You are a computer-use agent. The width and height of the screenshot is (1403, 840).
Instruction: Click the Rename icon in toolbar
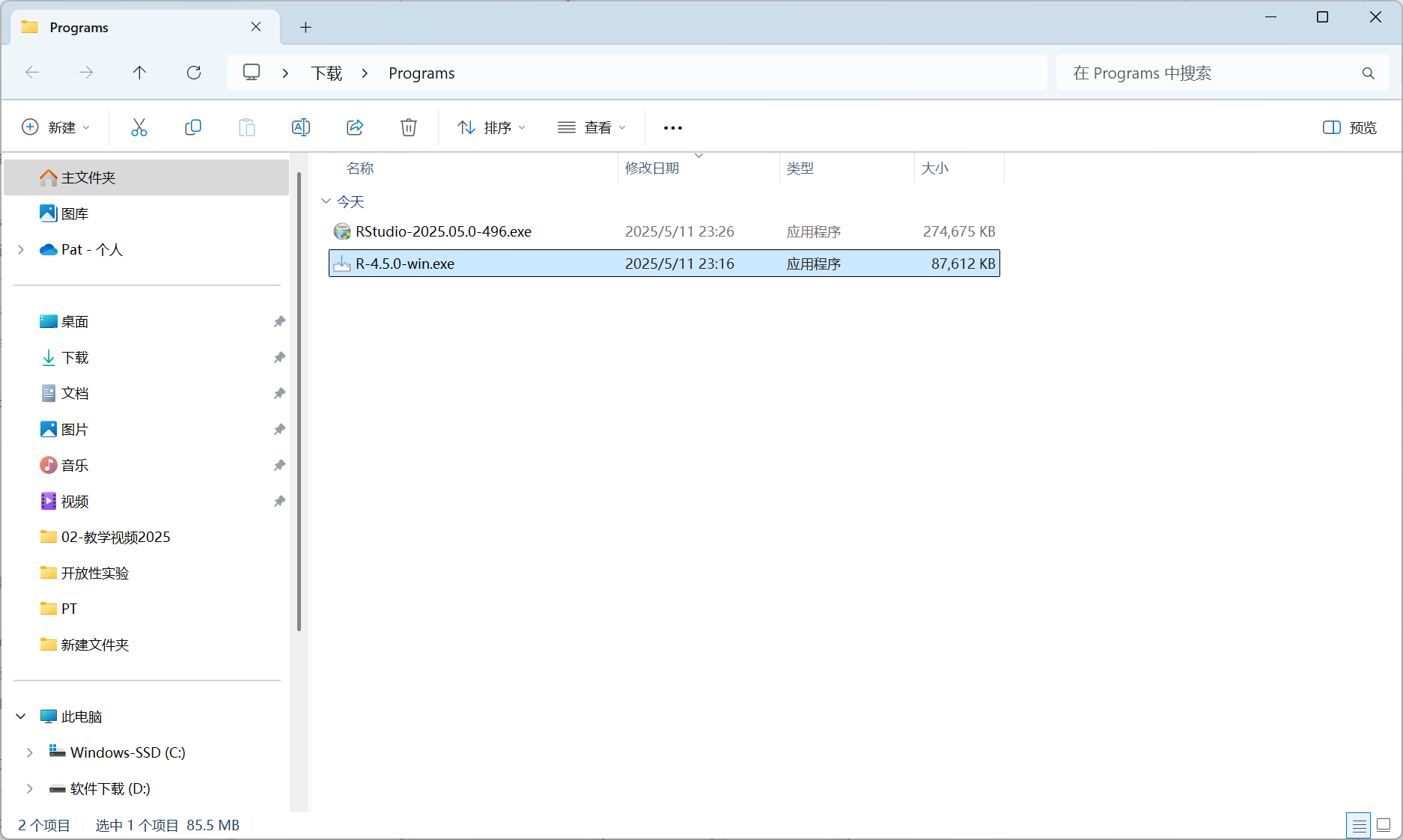click(301, 127)
